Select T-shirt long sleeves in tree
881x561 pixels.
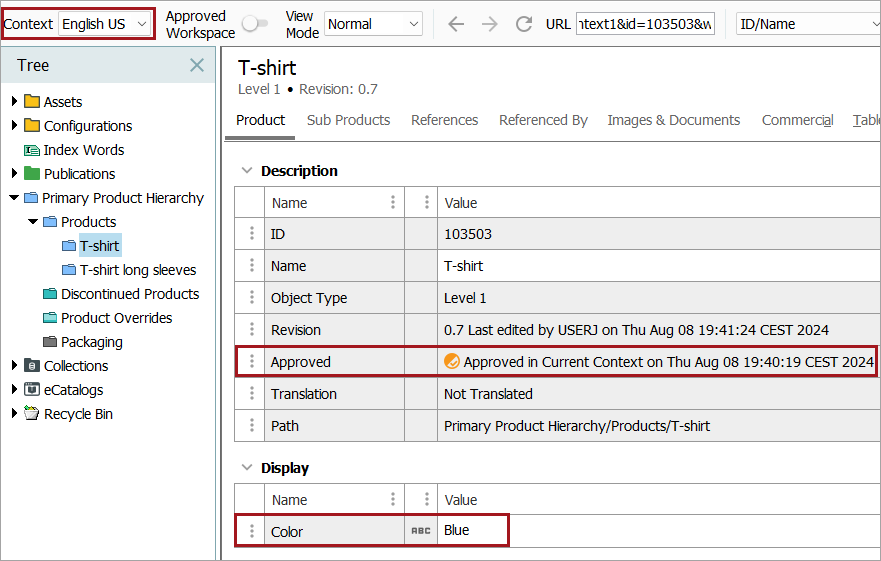[137, 270]
